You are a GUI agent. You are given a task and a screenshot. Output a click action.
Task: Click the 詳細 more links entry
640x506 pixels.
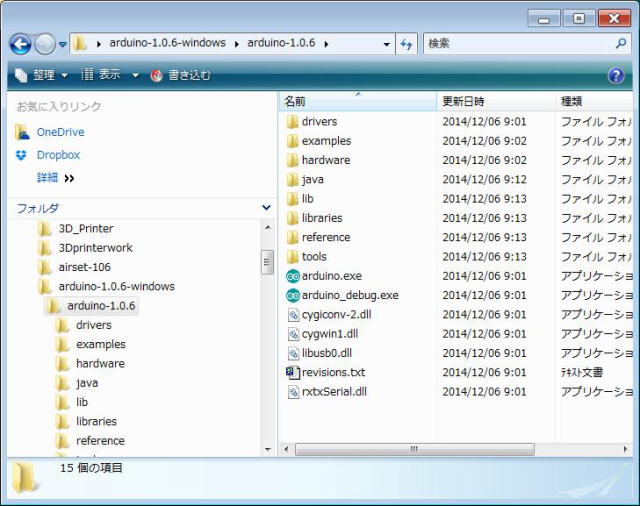point(55,178)
